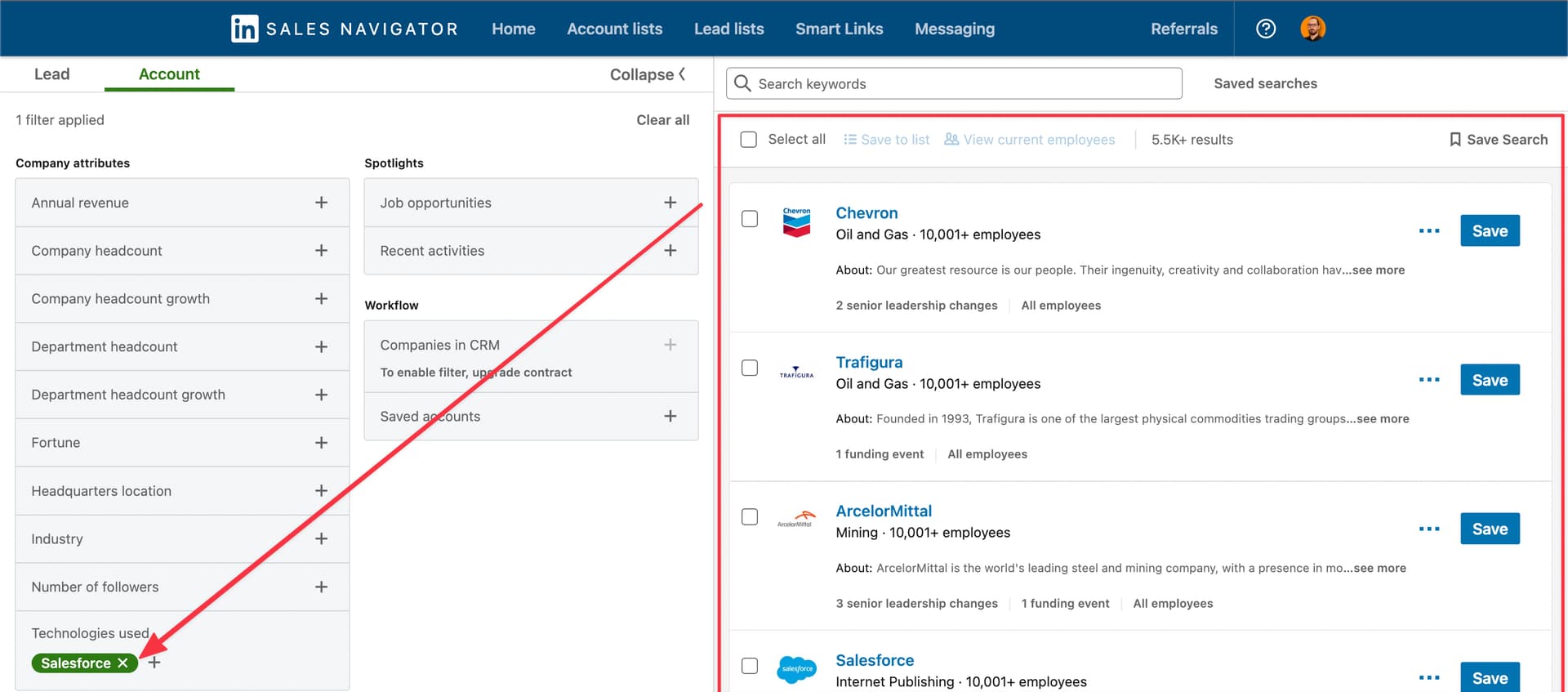Open Lead lists in top navigation
This screenshot has width=1568, height=692.
729,29
